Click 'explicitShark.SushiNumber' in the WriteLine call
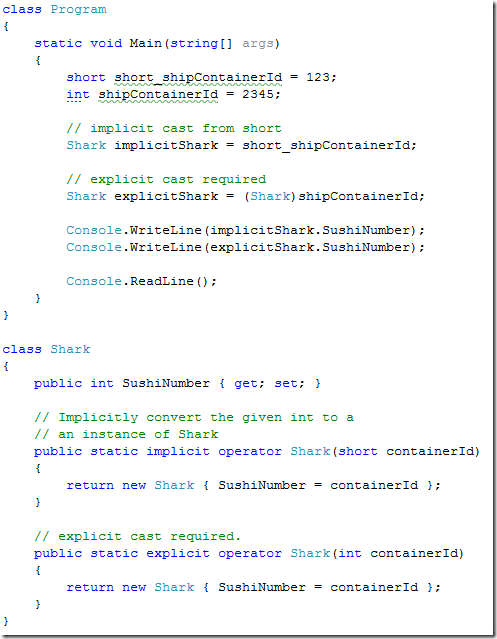497x639 pixels. coord(310,247)
